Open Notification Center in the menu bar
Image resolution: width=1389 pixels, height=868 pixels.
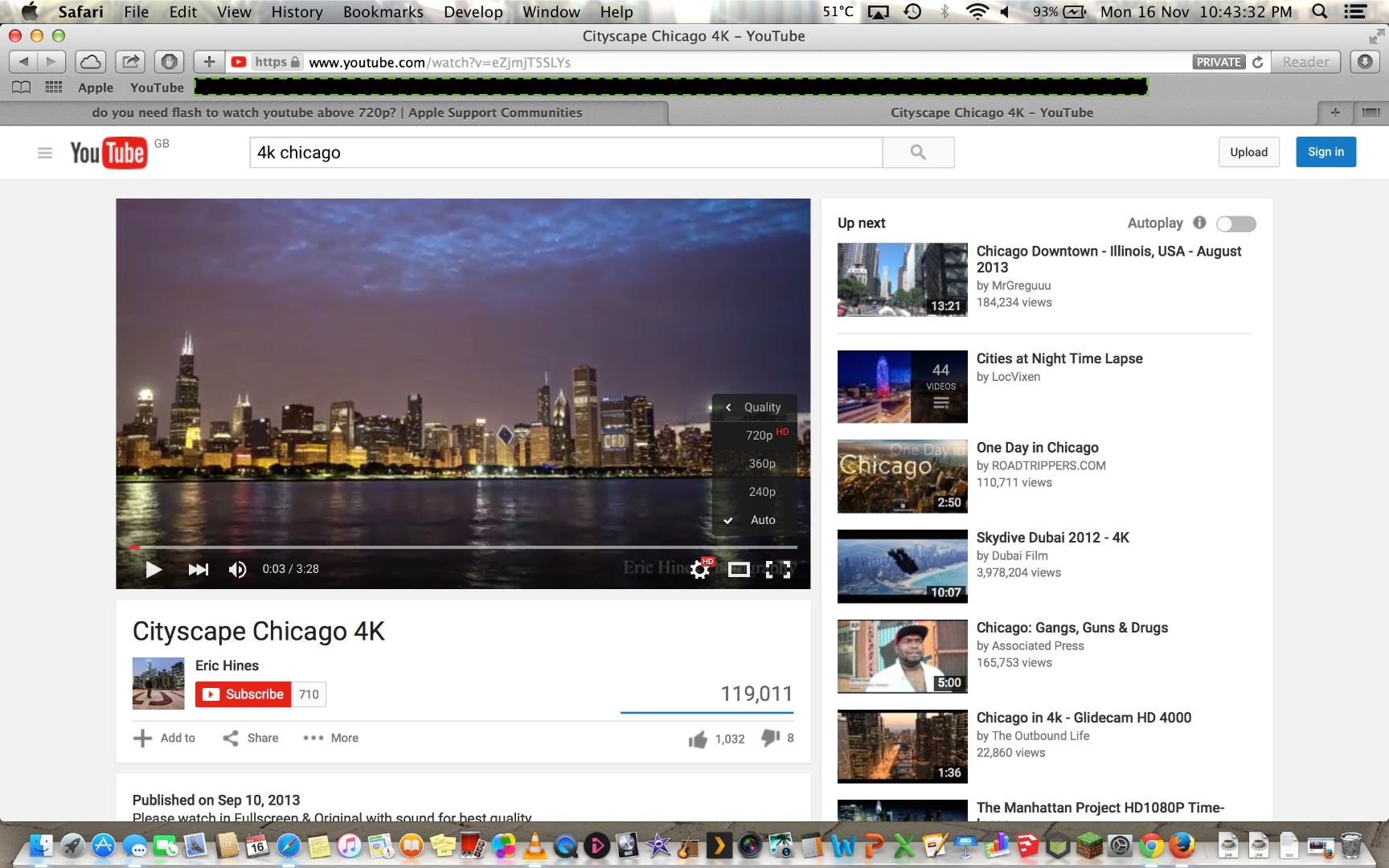(x=1356, y=11)
